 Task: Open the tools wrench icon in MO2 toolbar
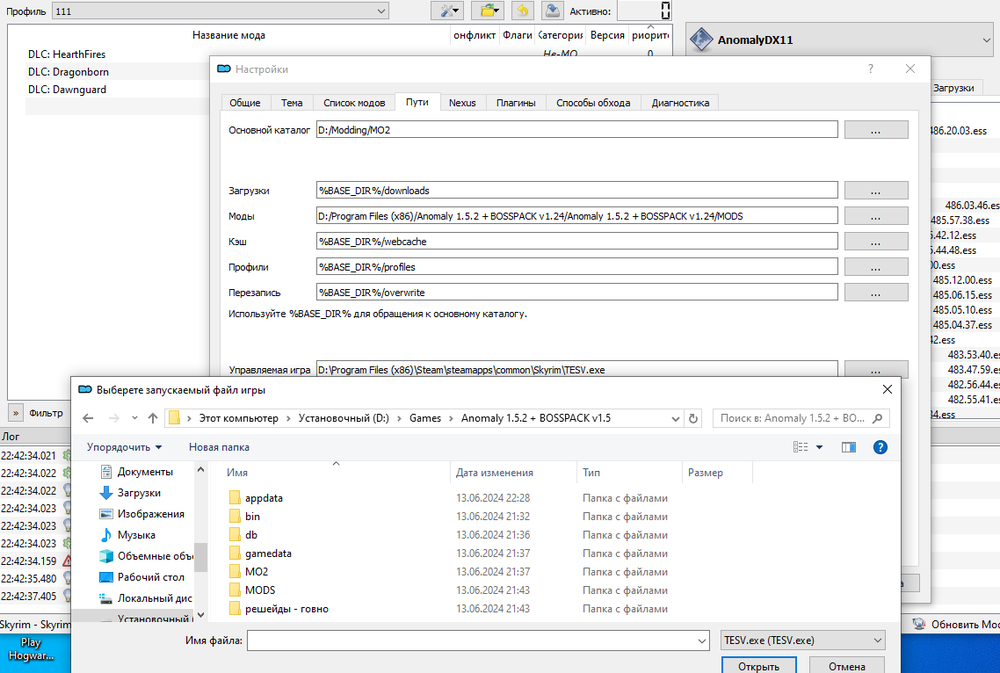447,10
